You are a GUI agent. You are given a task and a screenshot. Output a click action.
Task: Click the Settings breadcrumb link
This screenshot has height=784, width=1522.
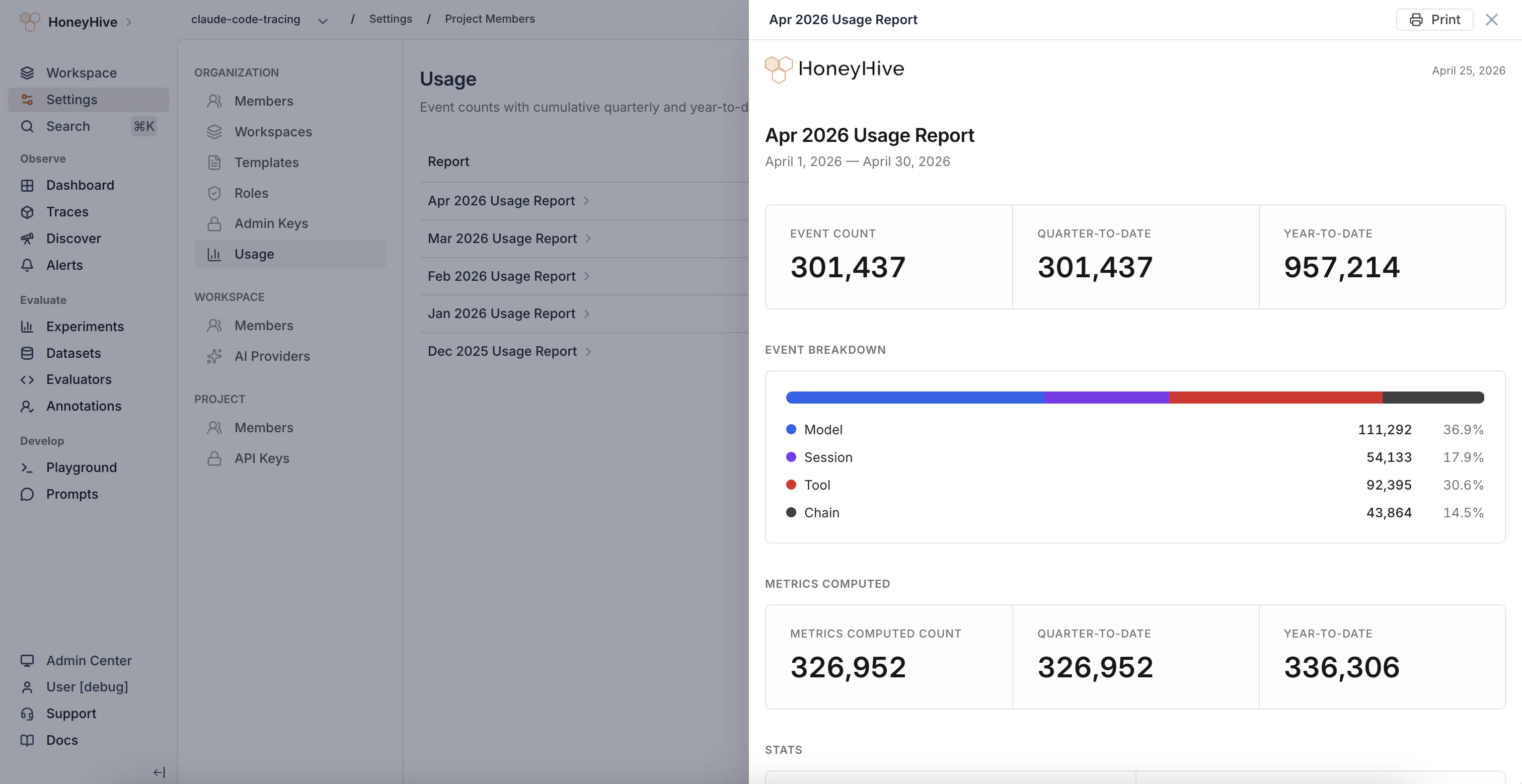point(391,19)
